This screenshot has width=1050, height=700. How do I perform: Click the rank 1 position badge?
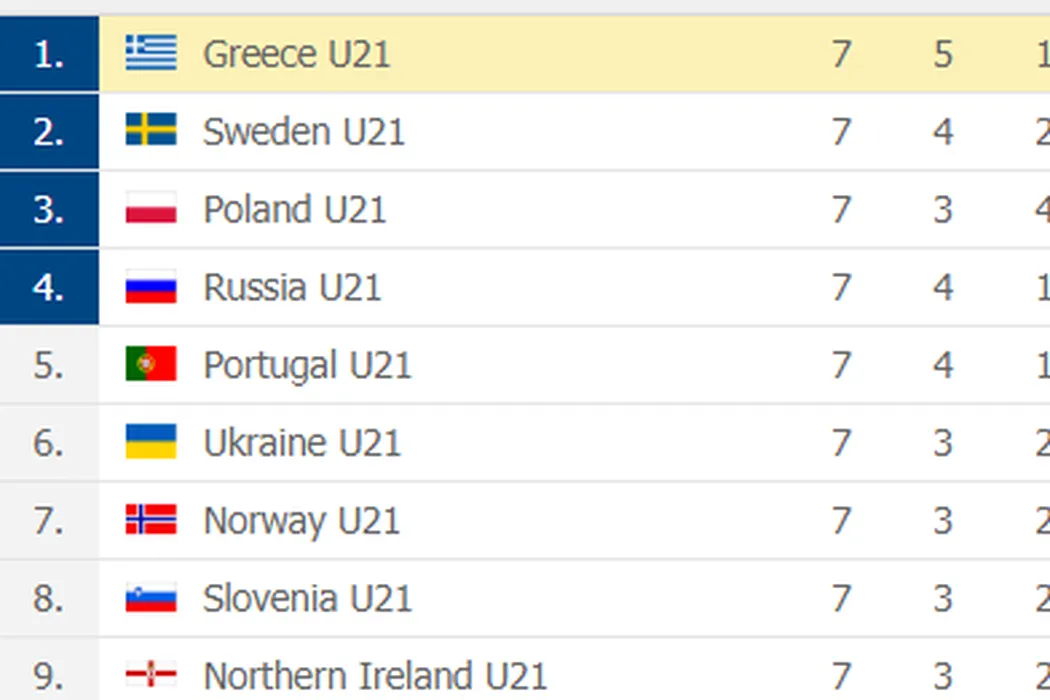49,54
